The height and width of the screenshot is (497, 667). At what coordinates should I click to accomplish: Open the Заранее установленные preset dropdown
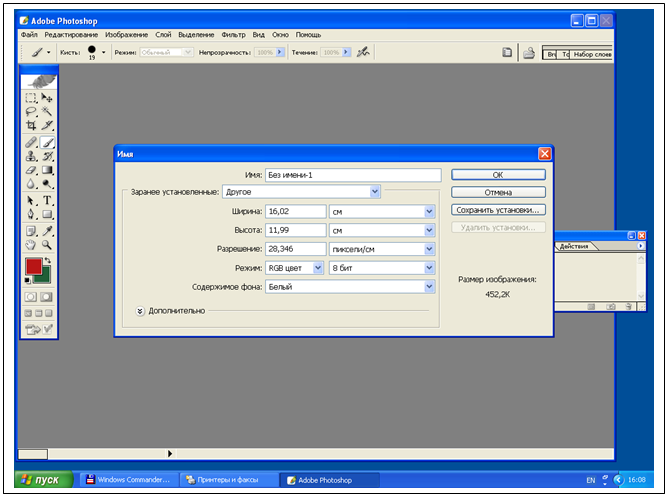click(x=375, y=191)
